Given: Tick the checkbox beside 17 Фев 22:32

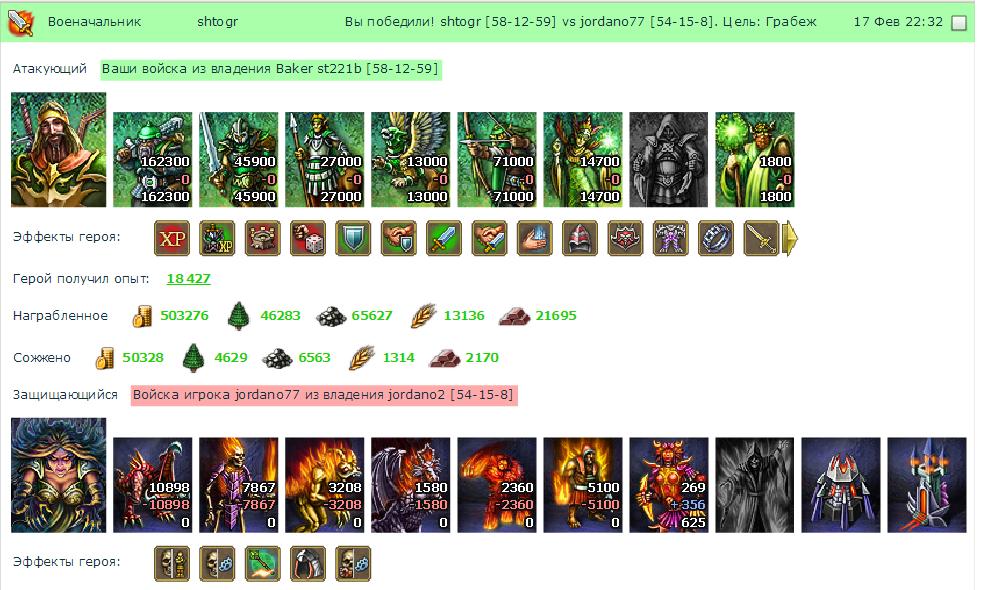Looking at the screenshot, I should tap(959, 23).
